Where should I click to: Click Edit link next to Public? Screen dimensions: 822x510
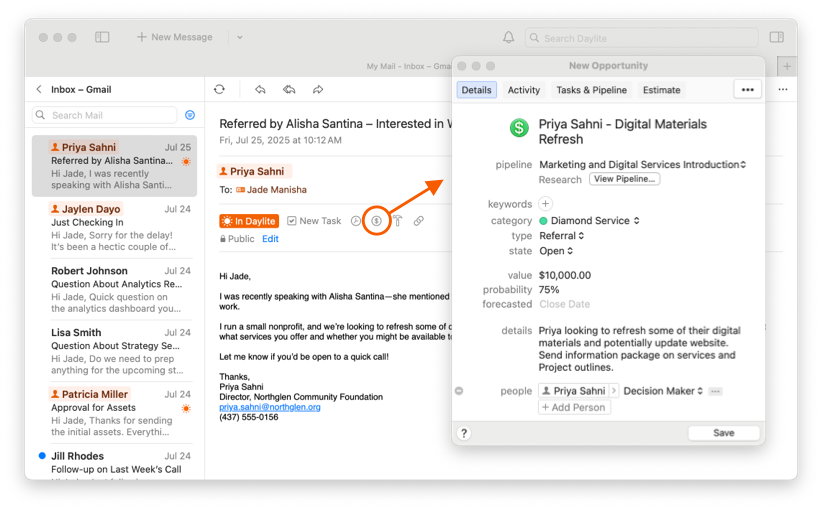click(271, 239)
